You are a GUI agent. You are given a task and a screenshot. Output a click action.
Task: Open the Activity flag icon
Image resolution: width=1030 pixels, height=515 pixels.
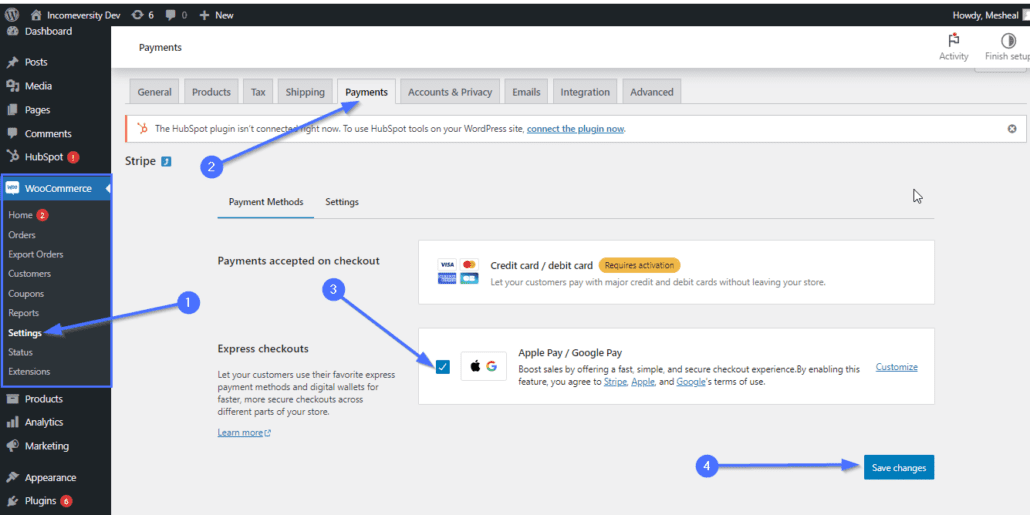pos(953,40)
